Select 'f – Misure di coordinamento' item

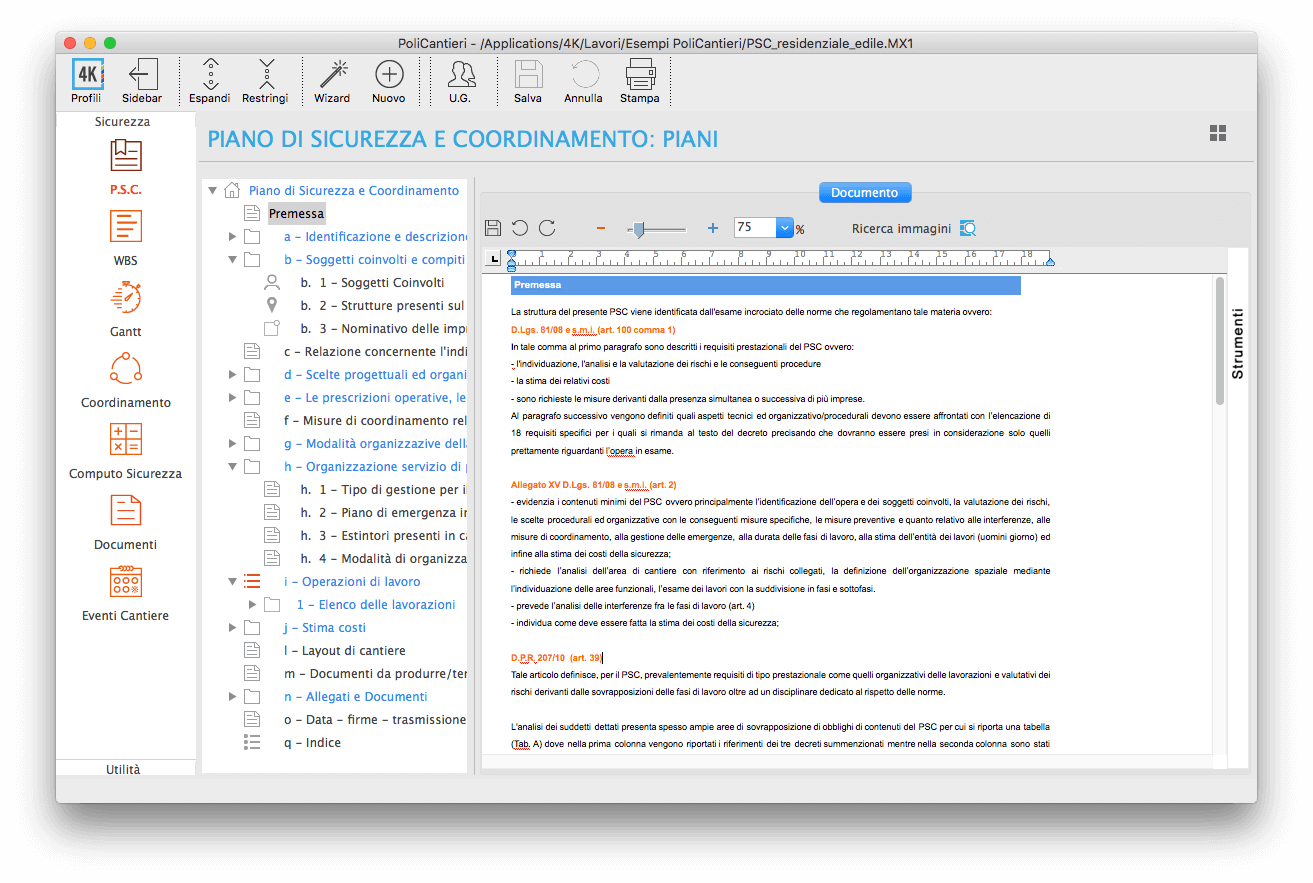pos(375,421)
